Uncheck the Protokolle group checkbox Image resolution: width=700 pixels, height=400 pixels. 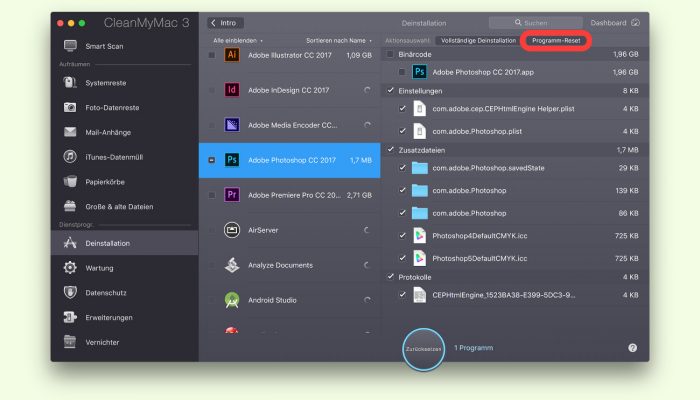pyautogui.click(x=390, y=277)
